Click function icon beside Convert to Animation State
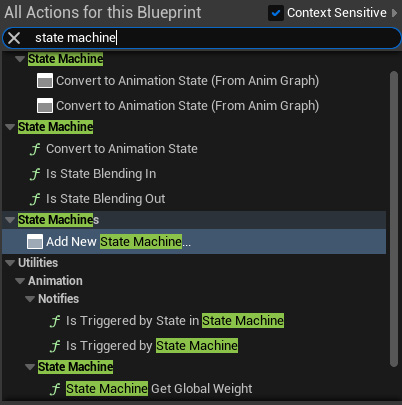The image size is (402, 405). click(x=35, y=149)
